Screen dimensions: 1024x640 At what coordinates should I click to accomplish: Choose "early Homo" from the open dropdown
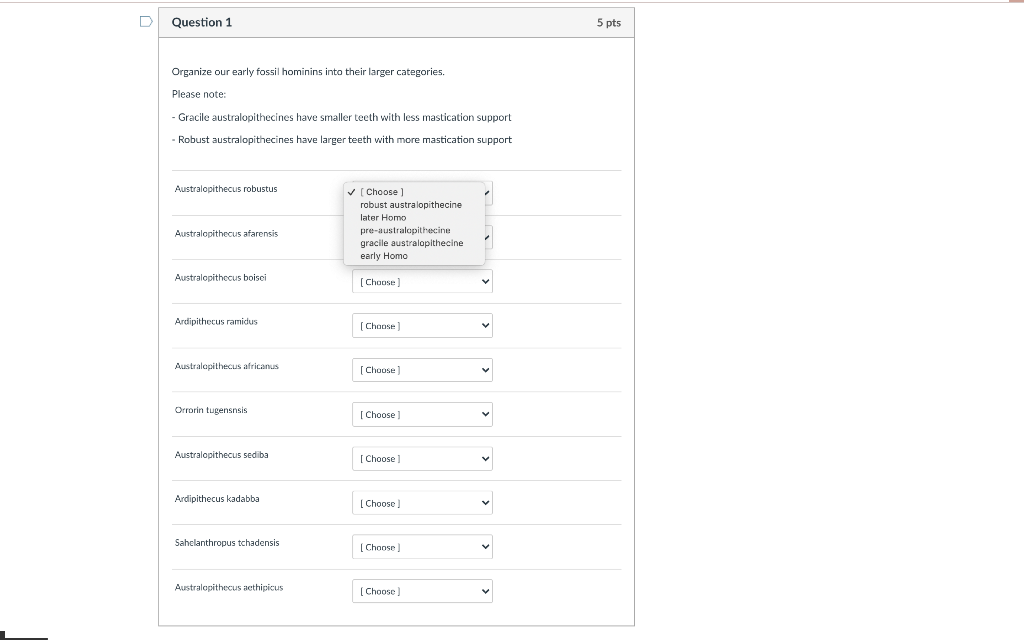tap(382, 256)
